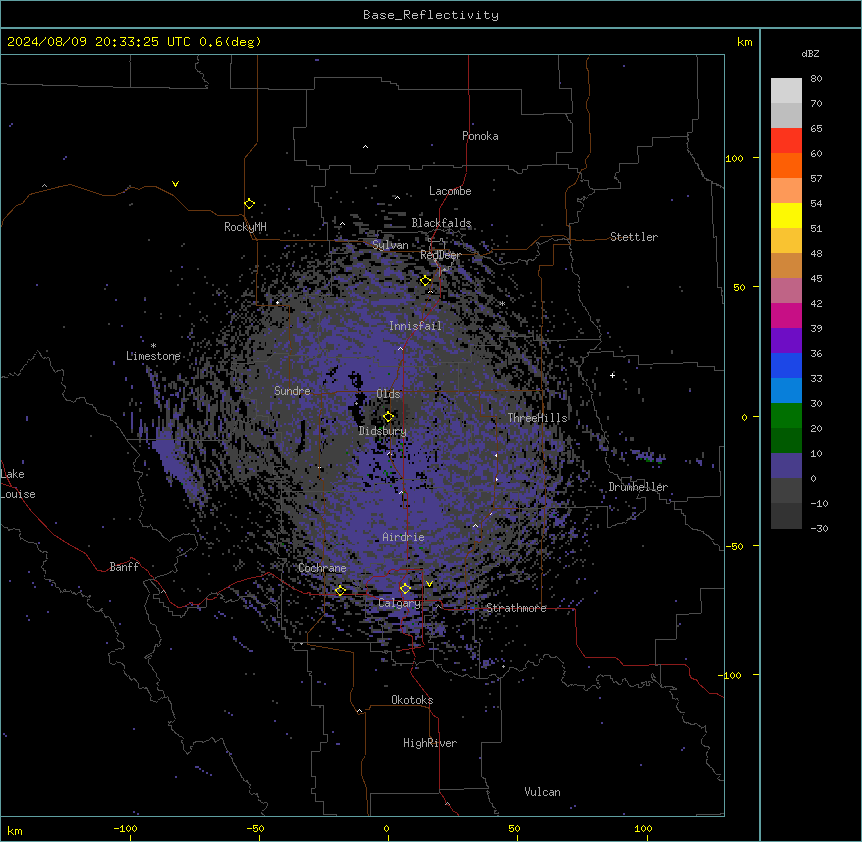This screenshot has height=842, width=862.
Task: Click the HighRiver city label
Action: 430,743
